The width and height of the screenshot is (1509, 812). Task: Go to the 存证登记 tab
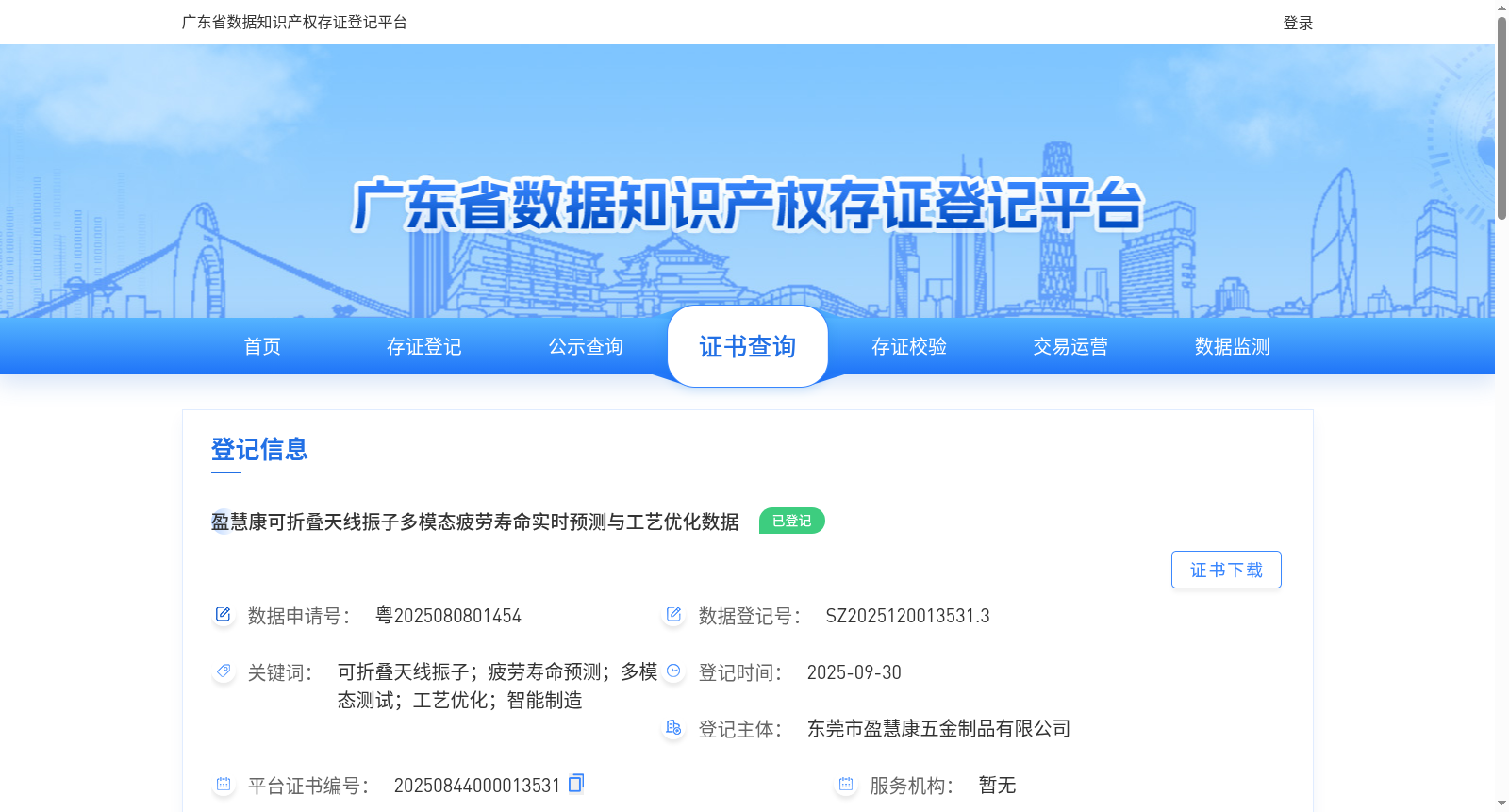click(x=424, y=346)
